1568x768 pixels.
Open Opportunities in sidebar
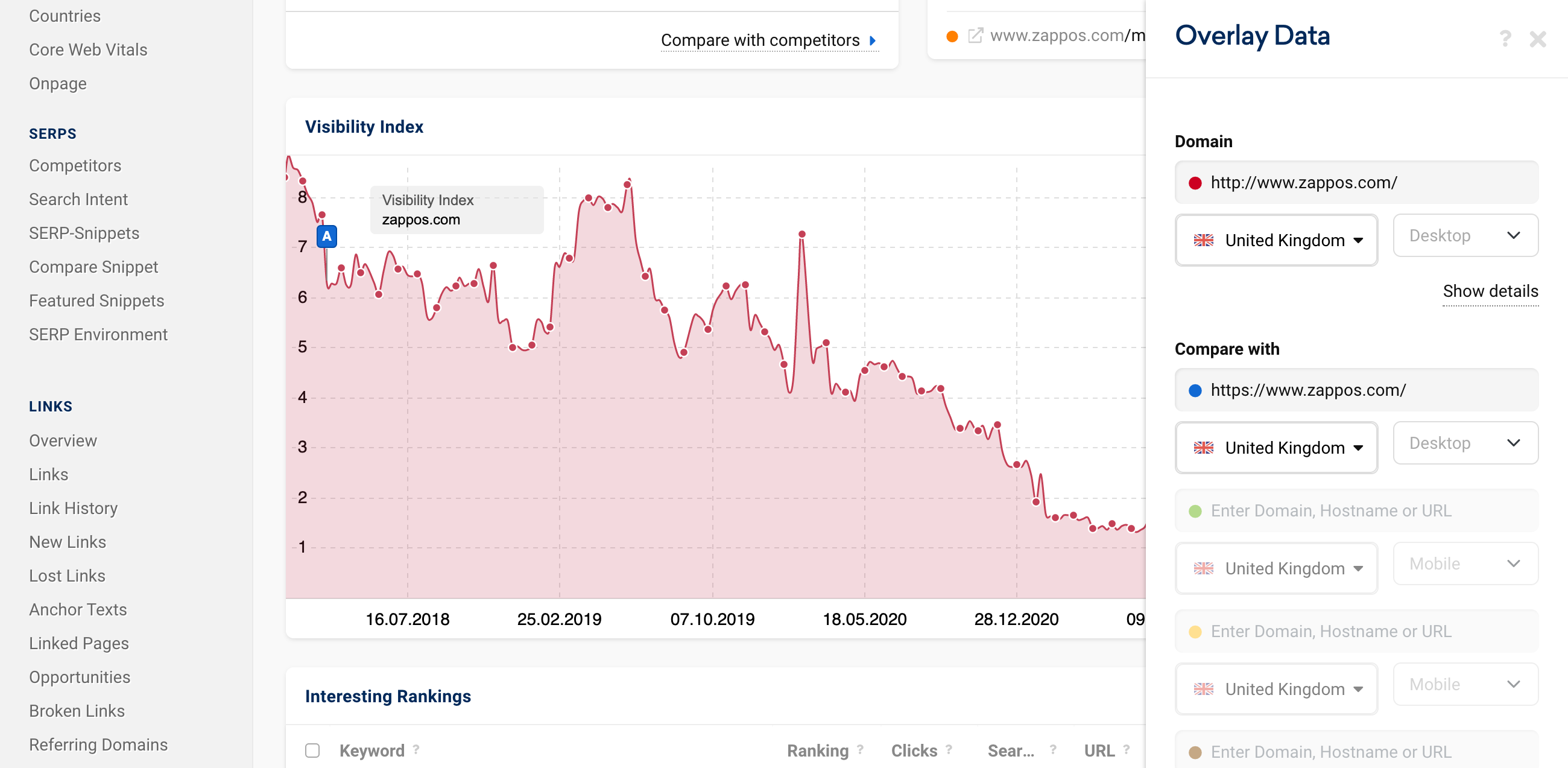click(x=80, y=678)
